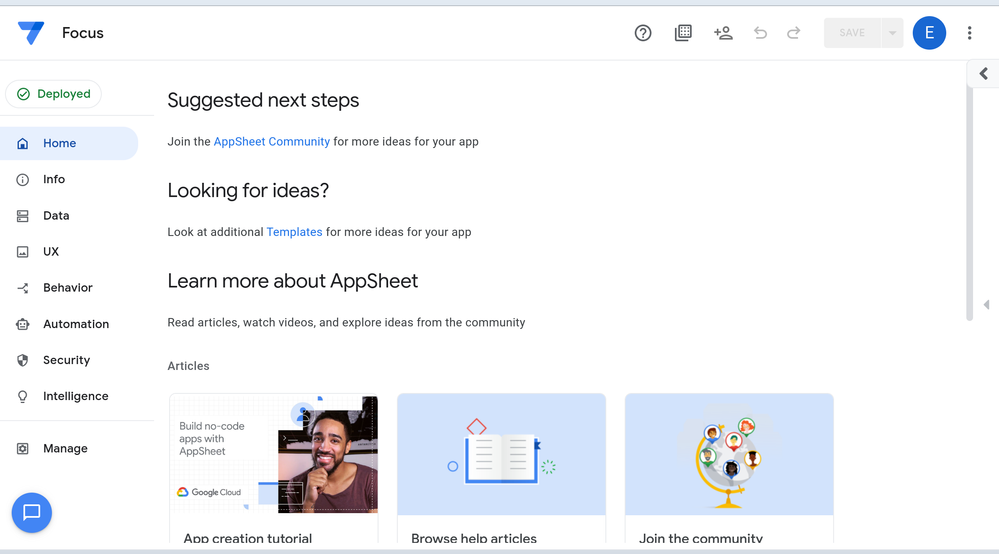Click the Deployed status chip
Image resolution: width=999 pixels, height=554 pixels.
54,94
